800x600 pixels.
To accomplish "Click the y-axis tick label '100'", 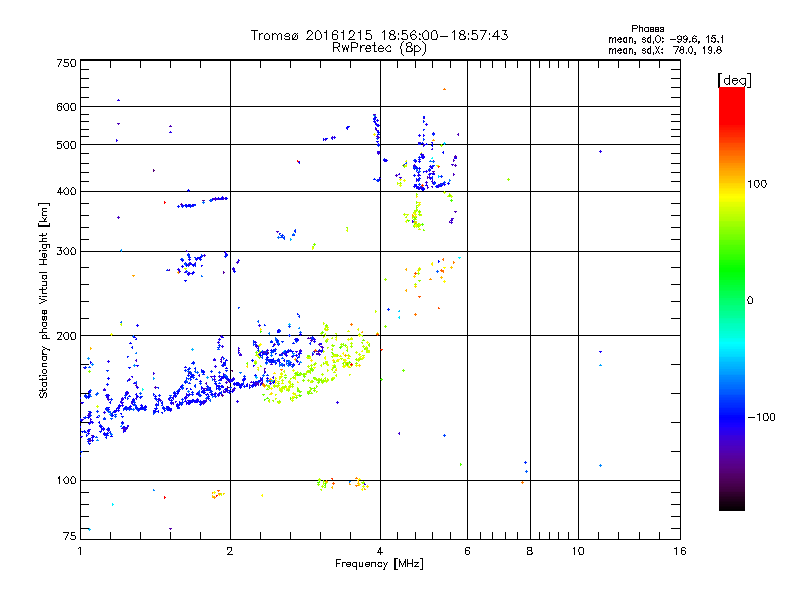I will click(66, 480).
